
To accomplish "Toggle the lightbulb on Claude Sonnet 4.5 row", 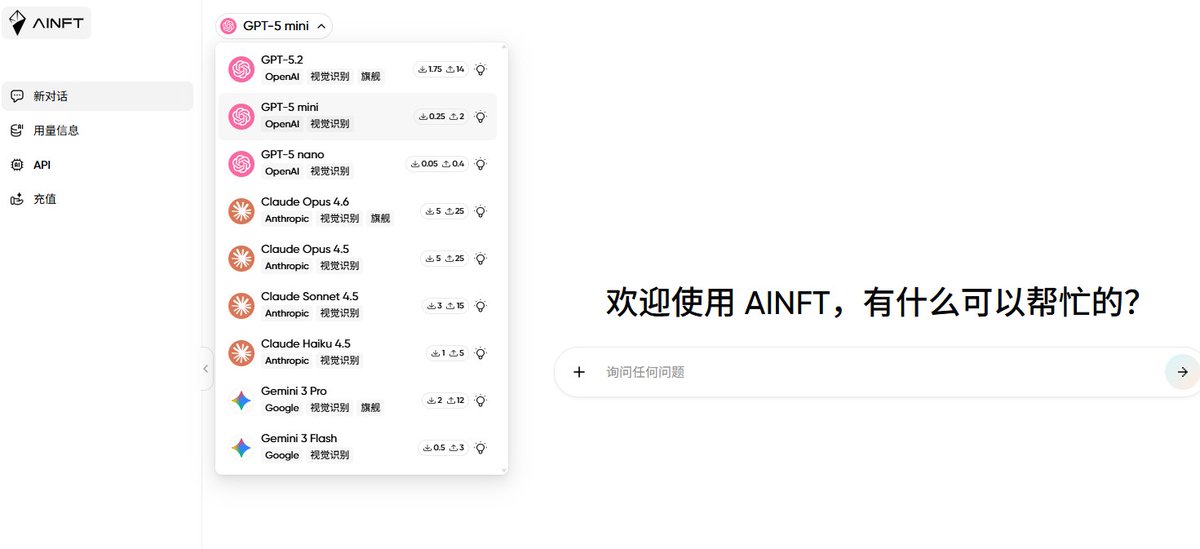I will coord(480,305).
